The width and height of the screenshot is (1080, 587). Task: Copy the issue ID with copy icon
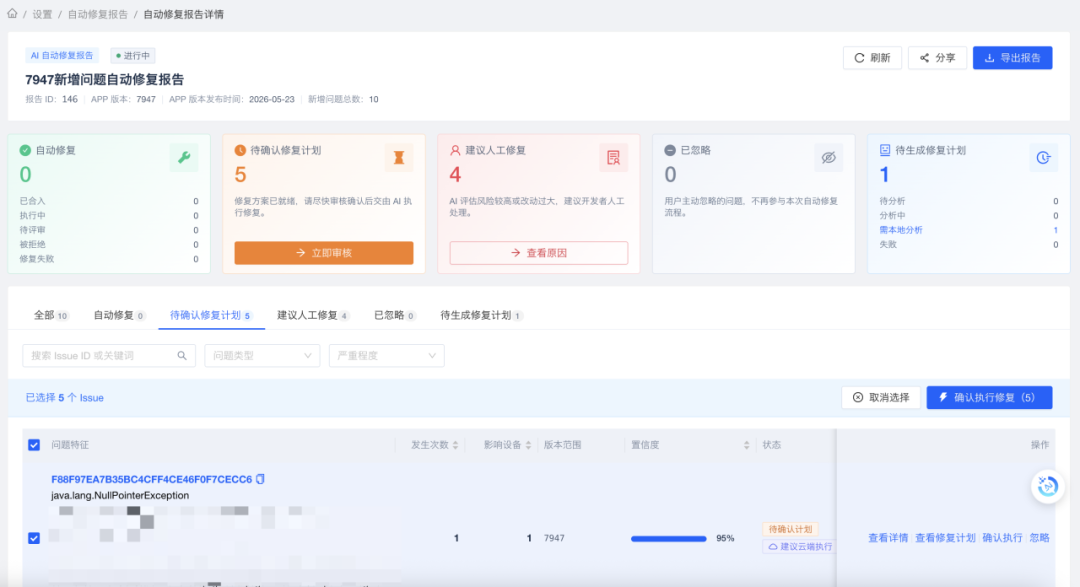point(260,479)
